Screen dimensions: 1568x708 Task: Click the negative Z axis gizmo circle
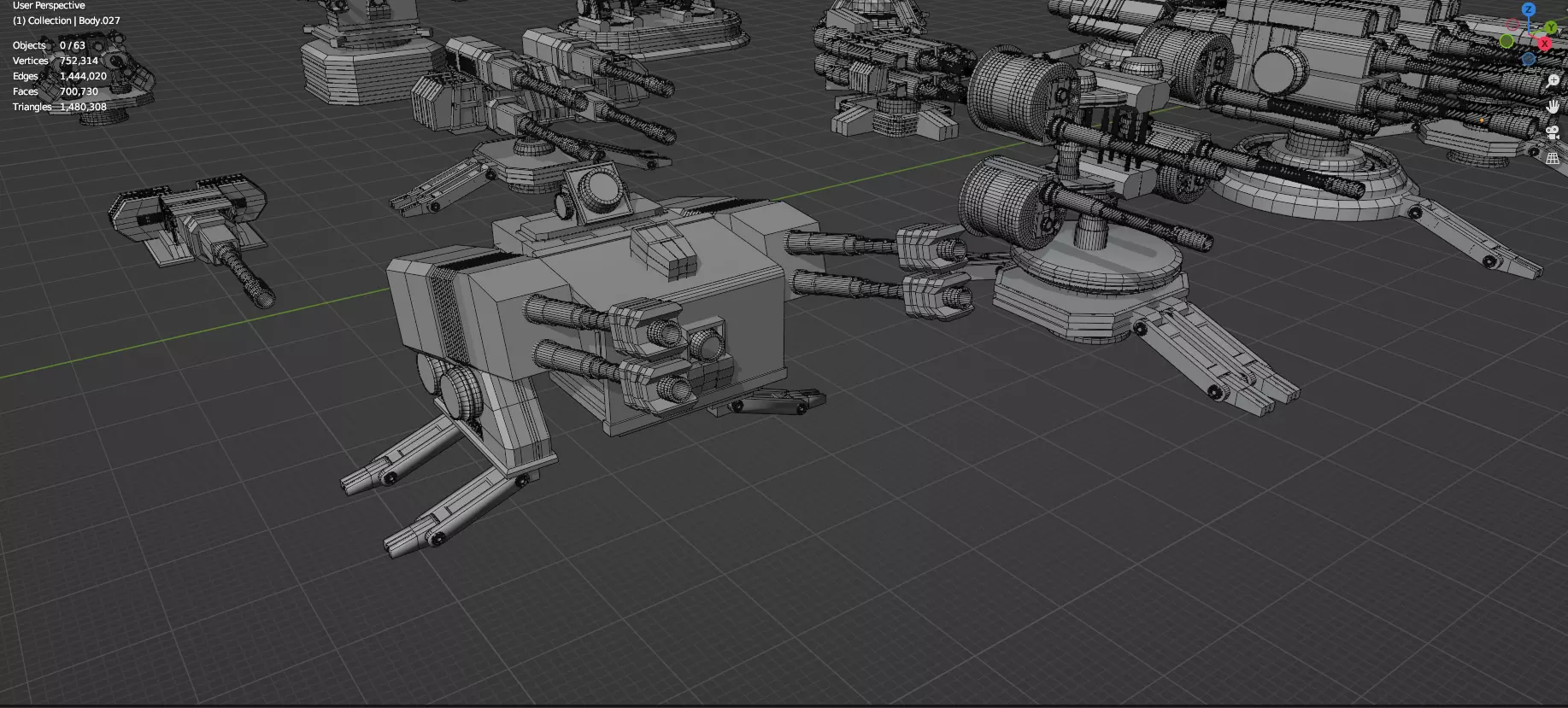1529,59
